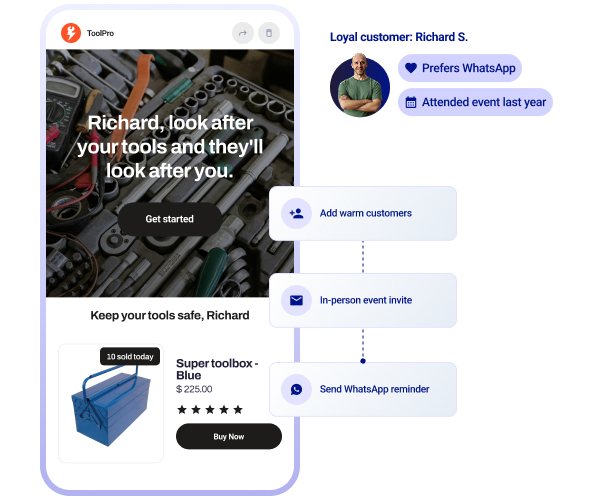Viewport: 600px width, 500px height.
Task: Click the calendar icon on Attended event tag
Action: click(411, 102)
